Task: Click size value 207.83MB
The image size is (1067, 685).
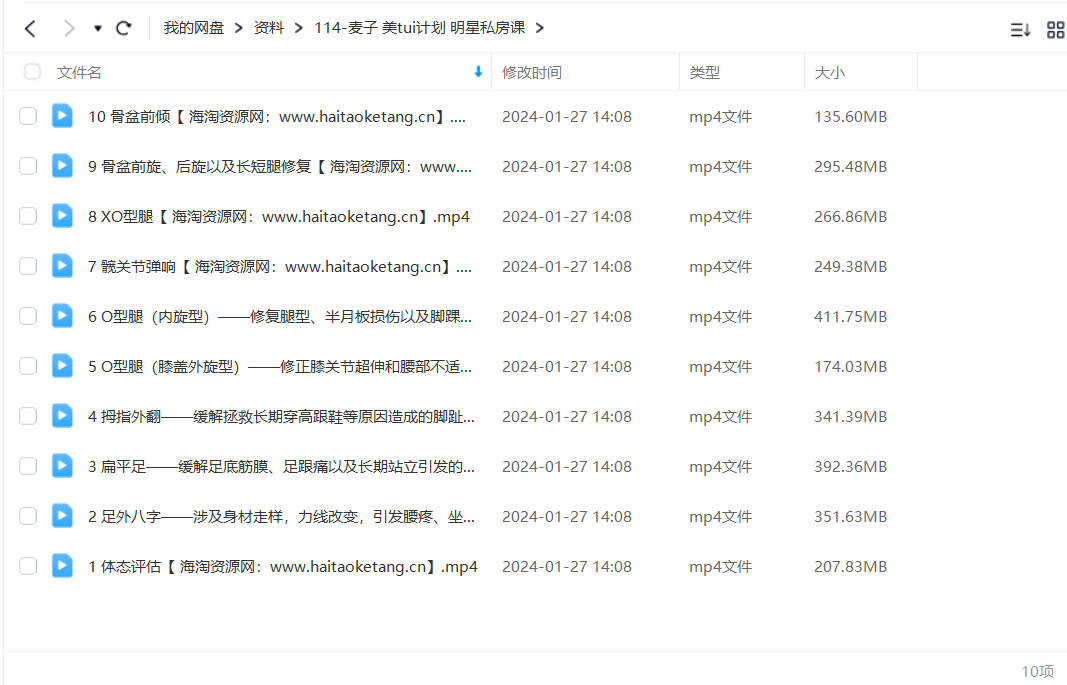Action: coord(851,567)
